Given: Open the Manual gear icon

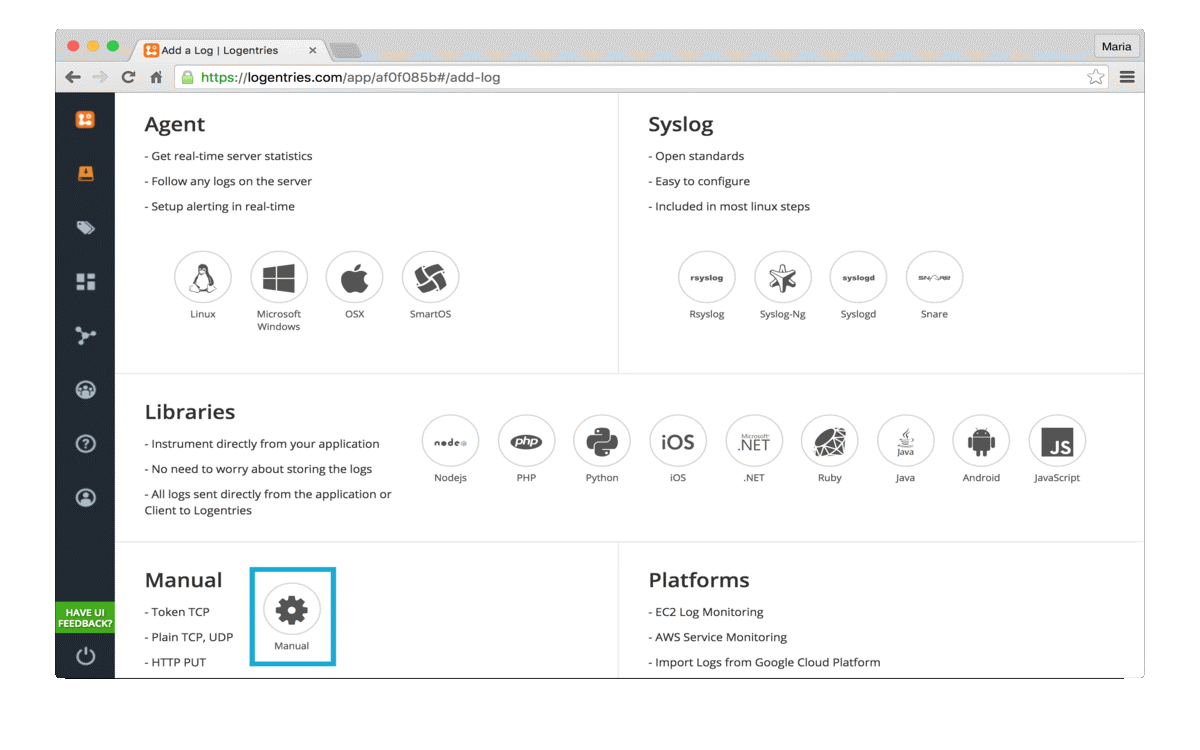Looking at the screenshot, I should [292, 610].
